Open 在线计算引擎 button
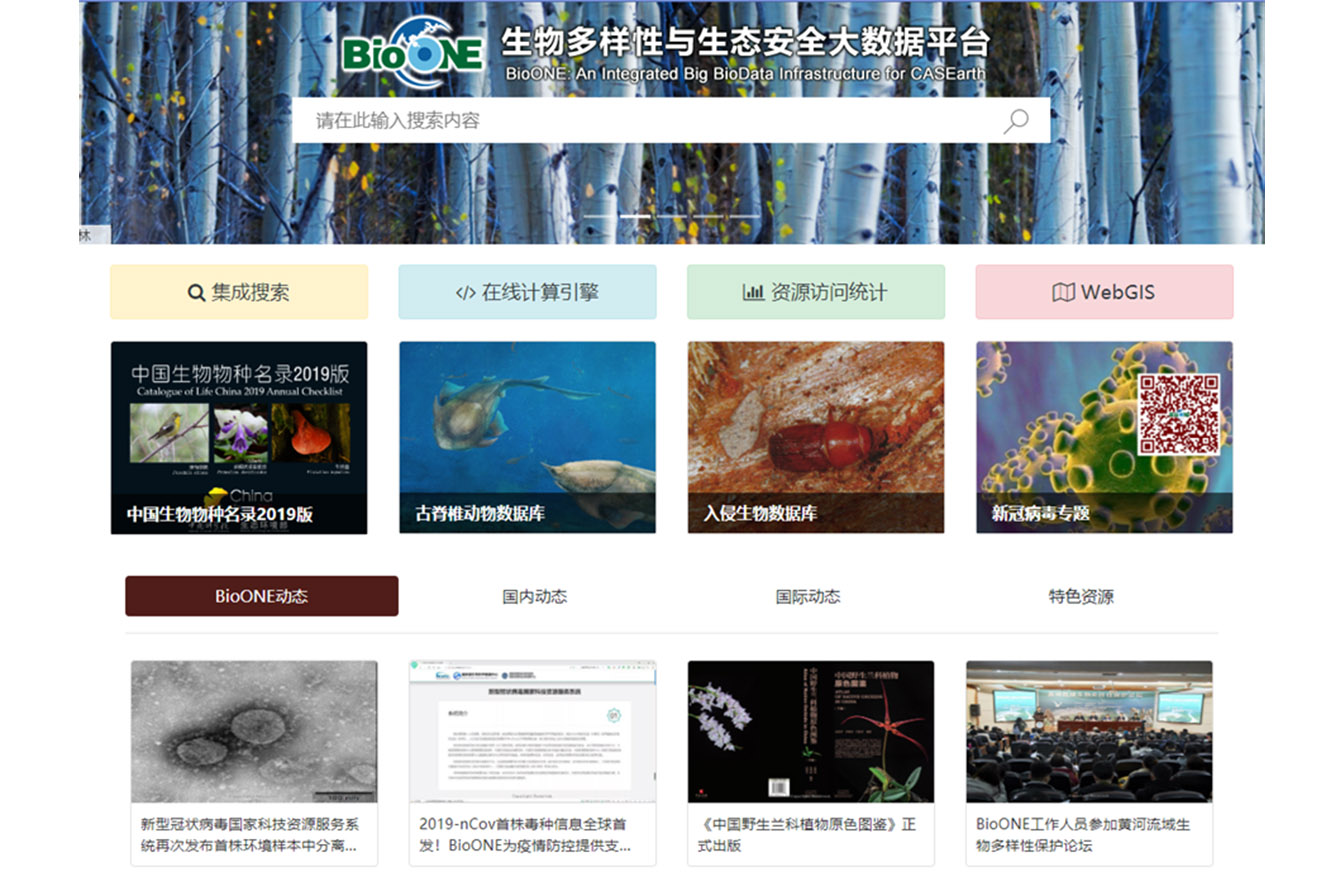This screenshot has height=886, width=1340. pos(527,292)
